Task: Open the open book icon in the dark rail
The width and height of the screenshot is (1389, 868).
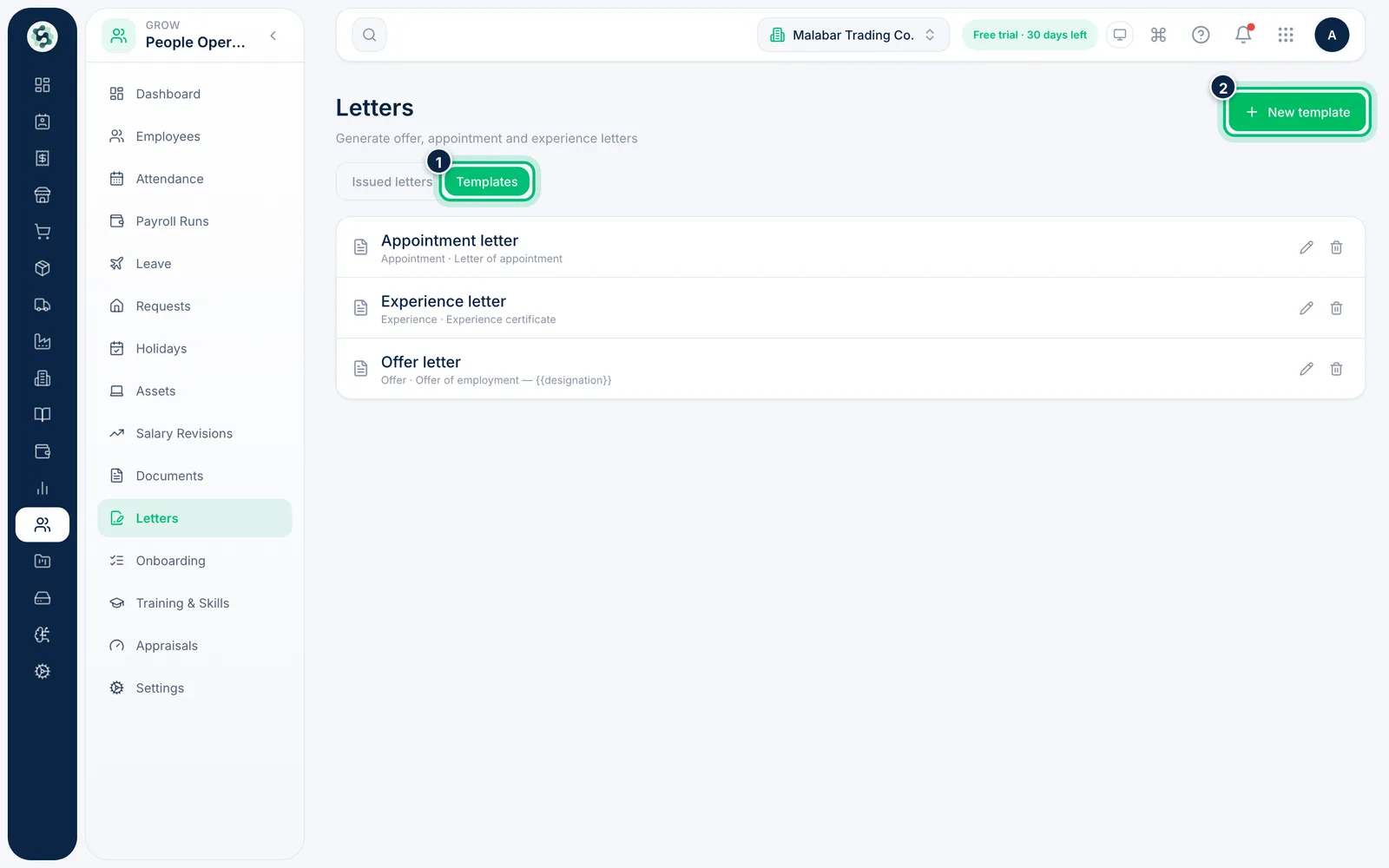Action: point(42,415)
